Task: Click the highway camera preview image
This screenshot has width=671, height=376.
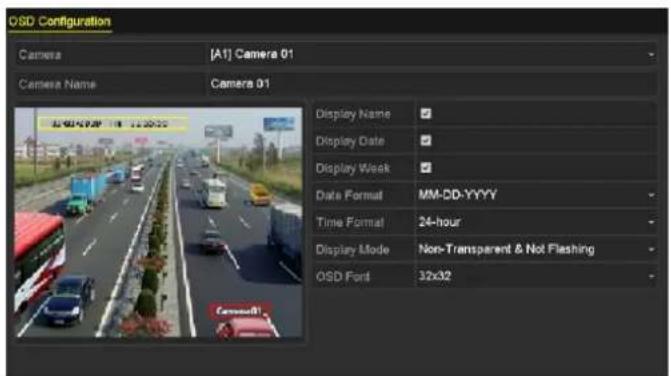Action: [159, 222]
